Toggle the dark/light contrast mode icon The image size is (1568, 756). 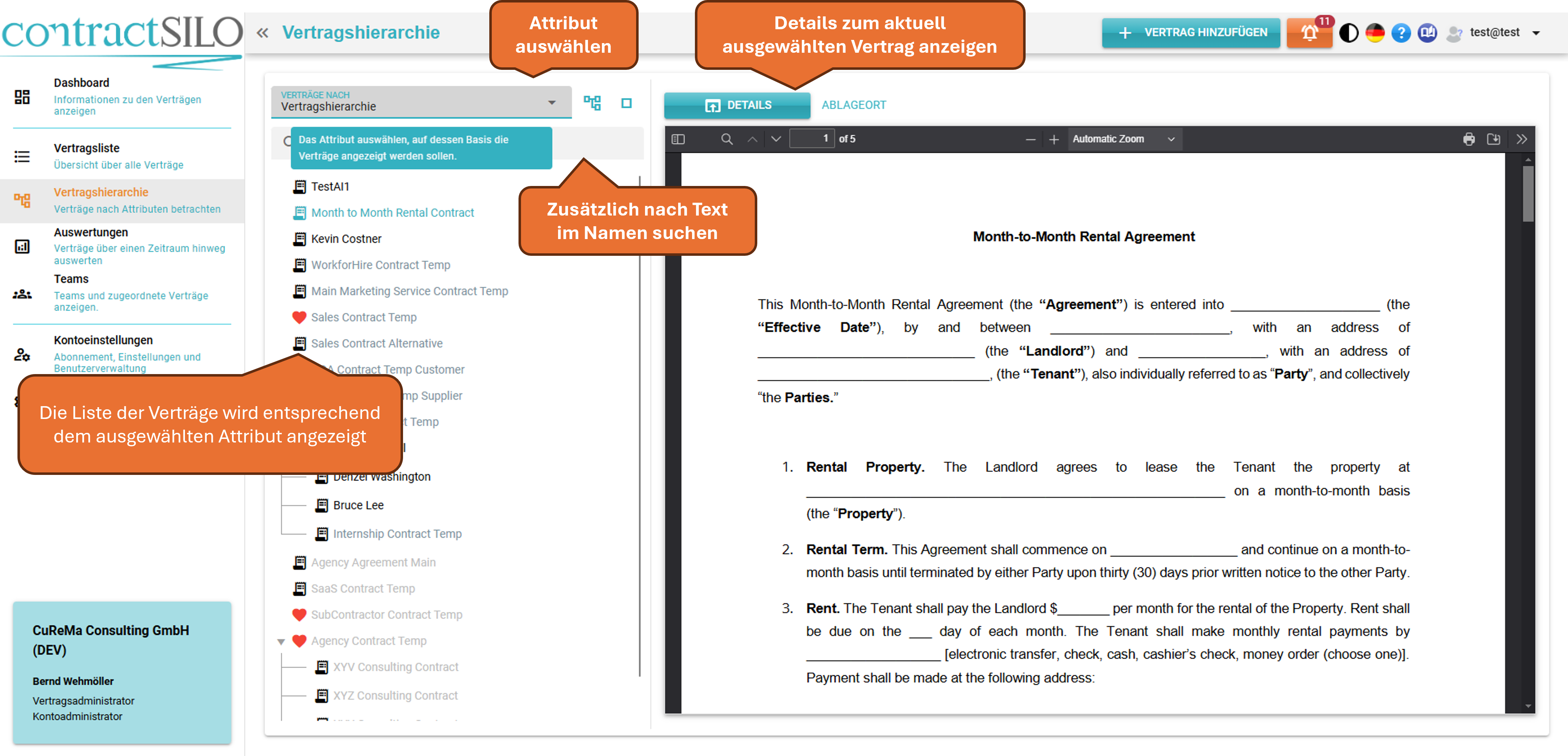pyautogui.click(x=1348, y=33)
